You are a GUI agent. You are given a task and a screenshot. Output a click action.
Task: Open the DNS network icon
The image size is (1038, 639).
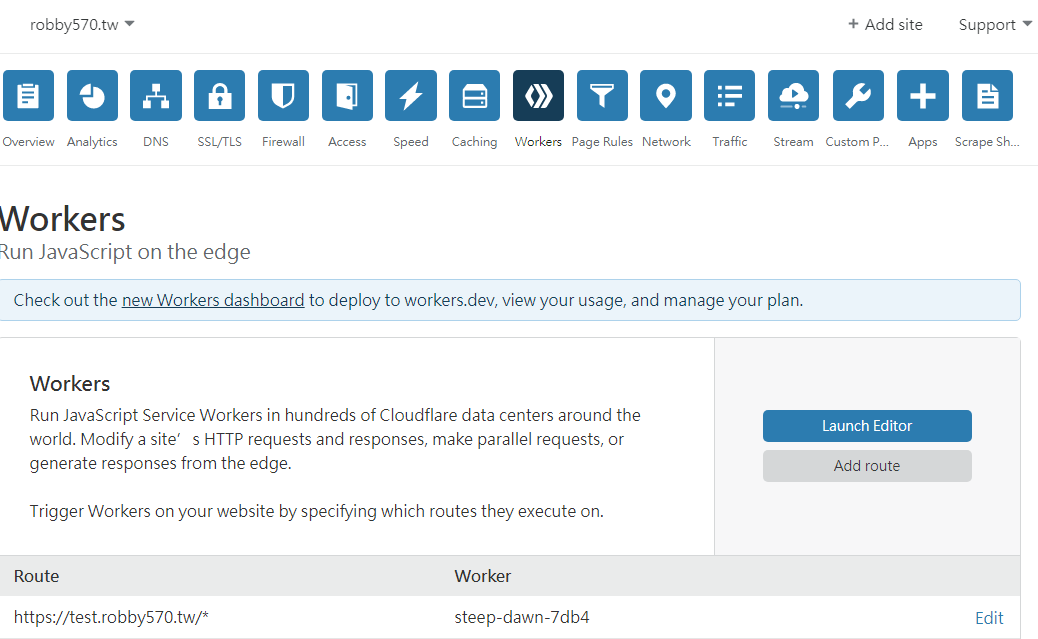point(156,95)
